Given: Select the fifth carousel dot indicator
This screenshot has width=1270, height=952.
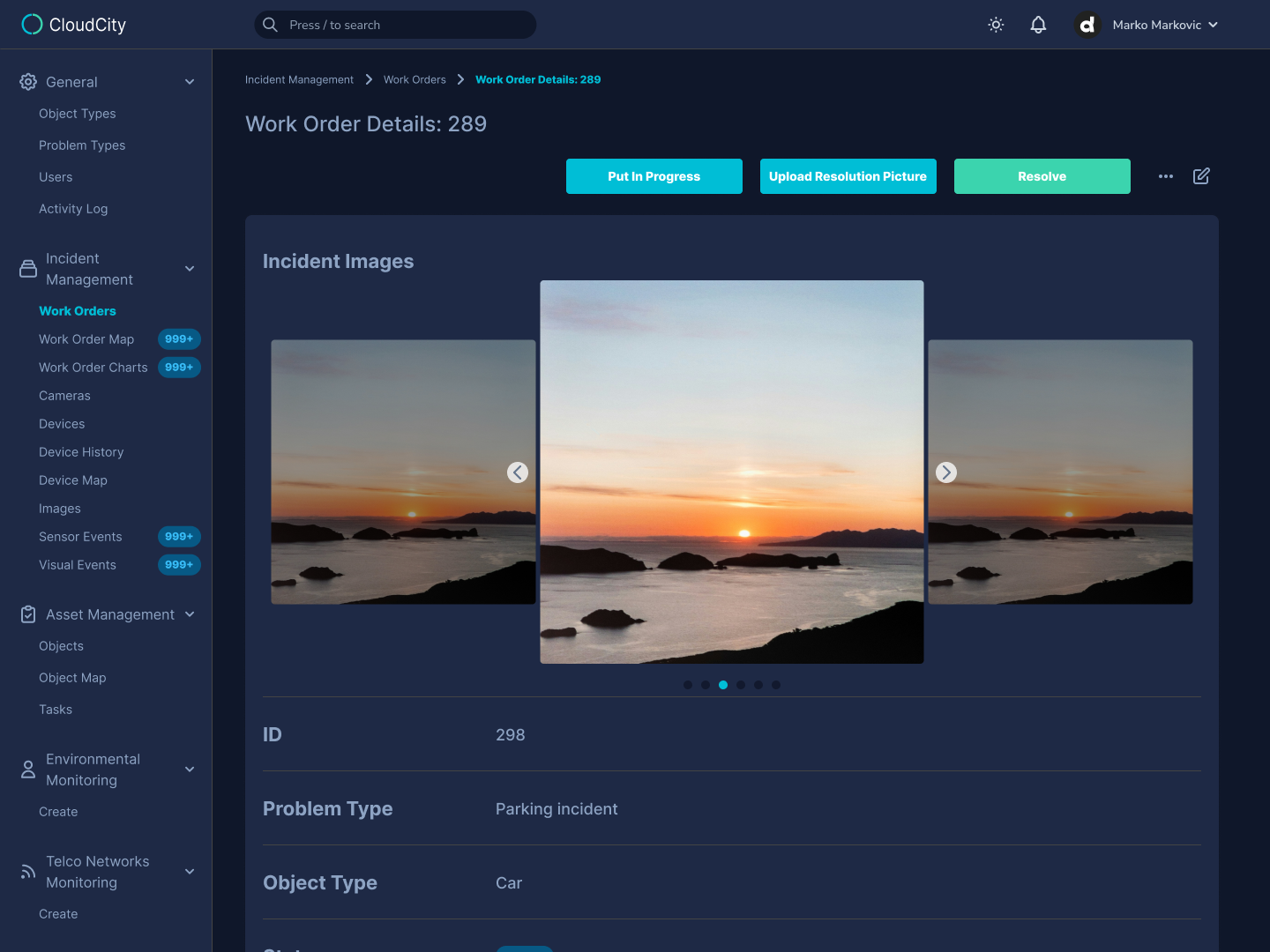Looking at the screenshot, I should tap(758, 684).
